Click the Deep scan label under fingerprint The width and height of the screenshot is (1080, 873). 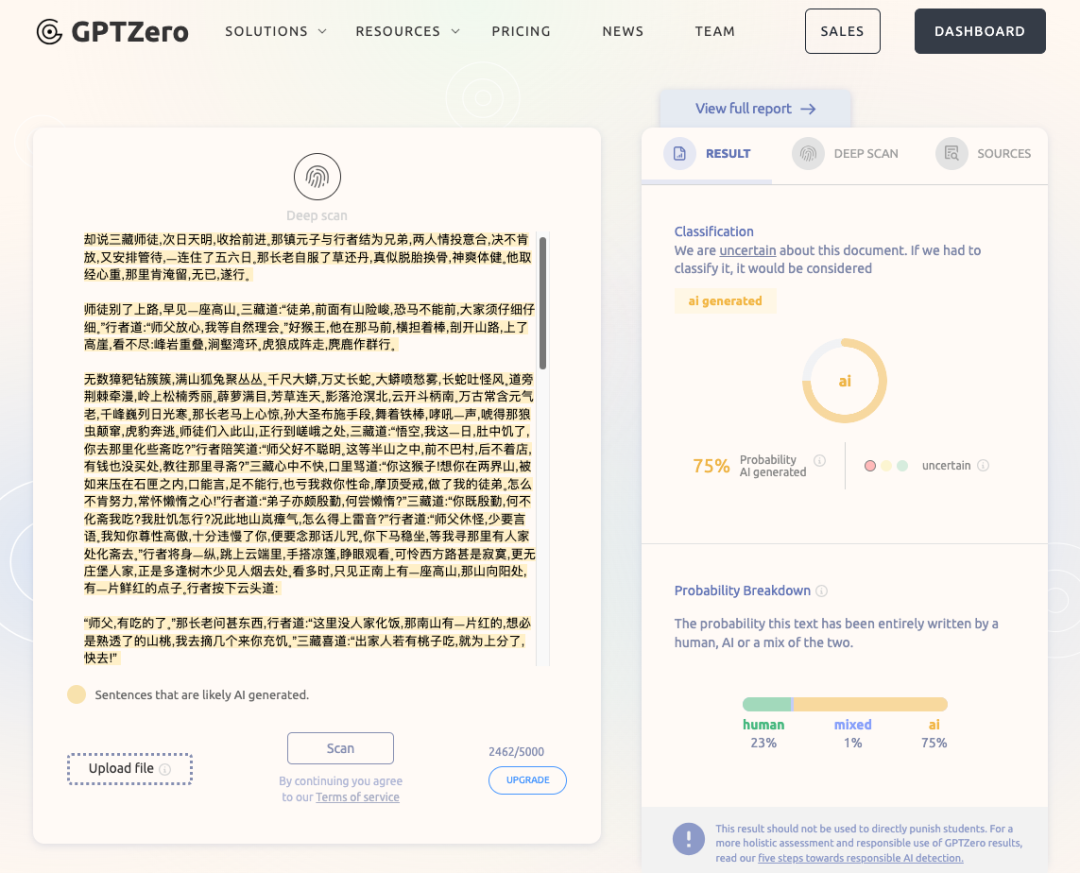pos(317,216)
